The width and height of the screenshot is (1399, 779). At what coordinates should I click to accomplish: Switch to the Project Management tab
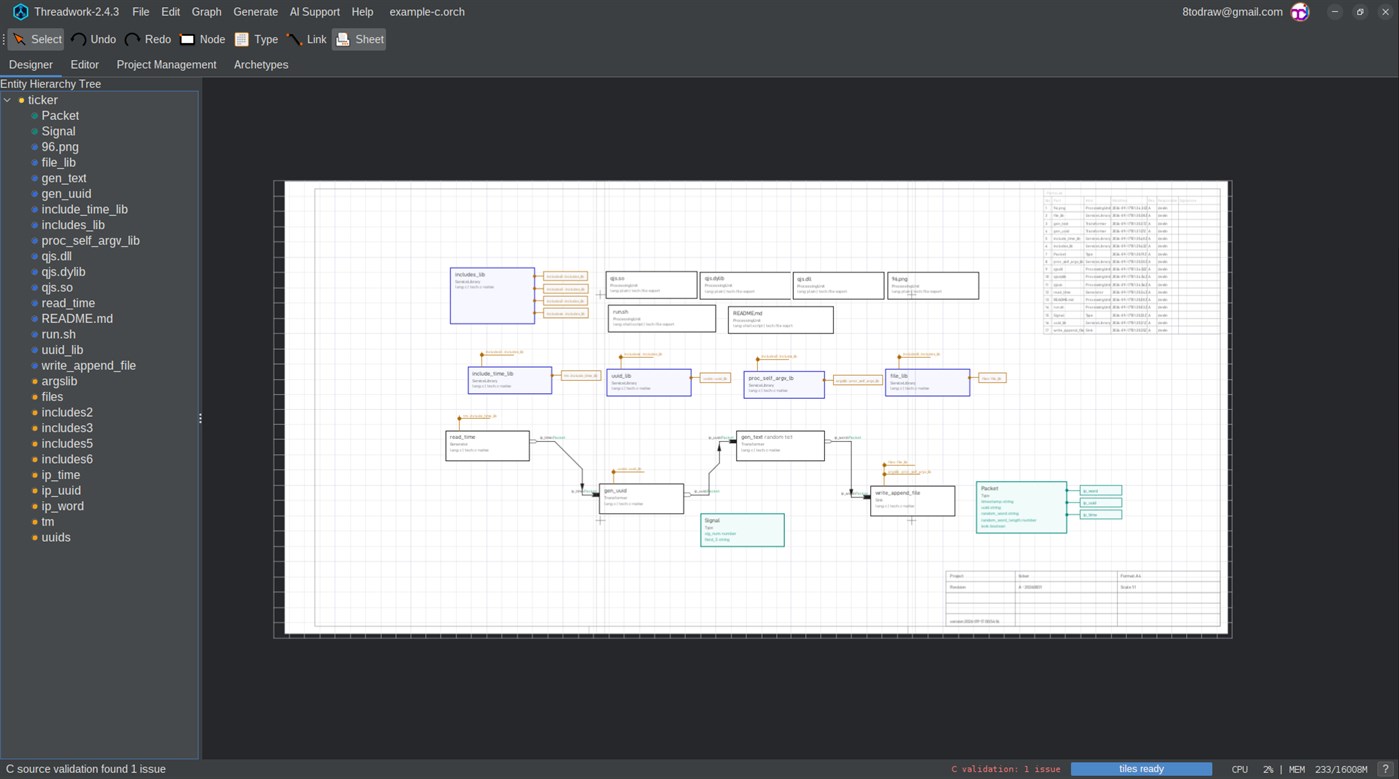(166, 65)
